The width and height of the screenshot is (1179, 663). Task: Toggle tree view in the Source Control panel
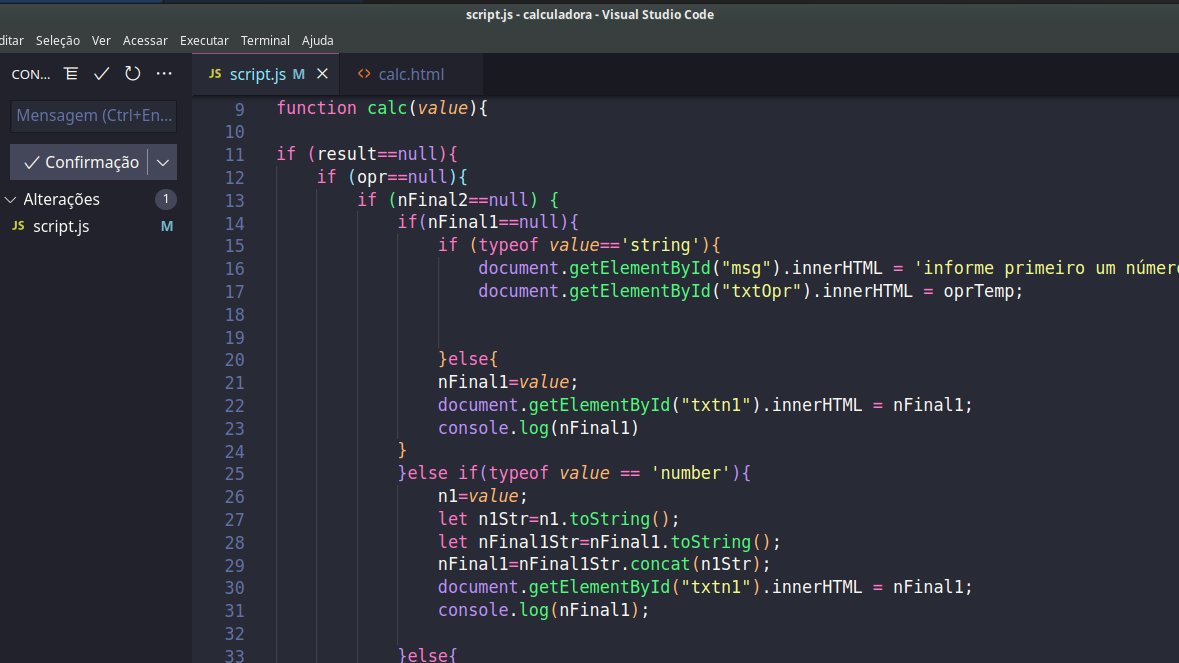[70, 72]
